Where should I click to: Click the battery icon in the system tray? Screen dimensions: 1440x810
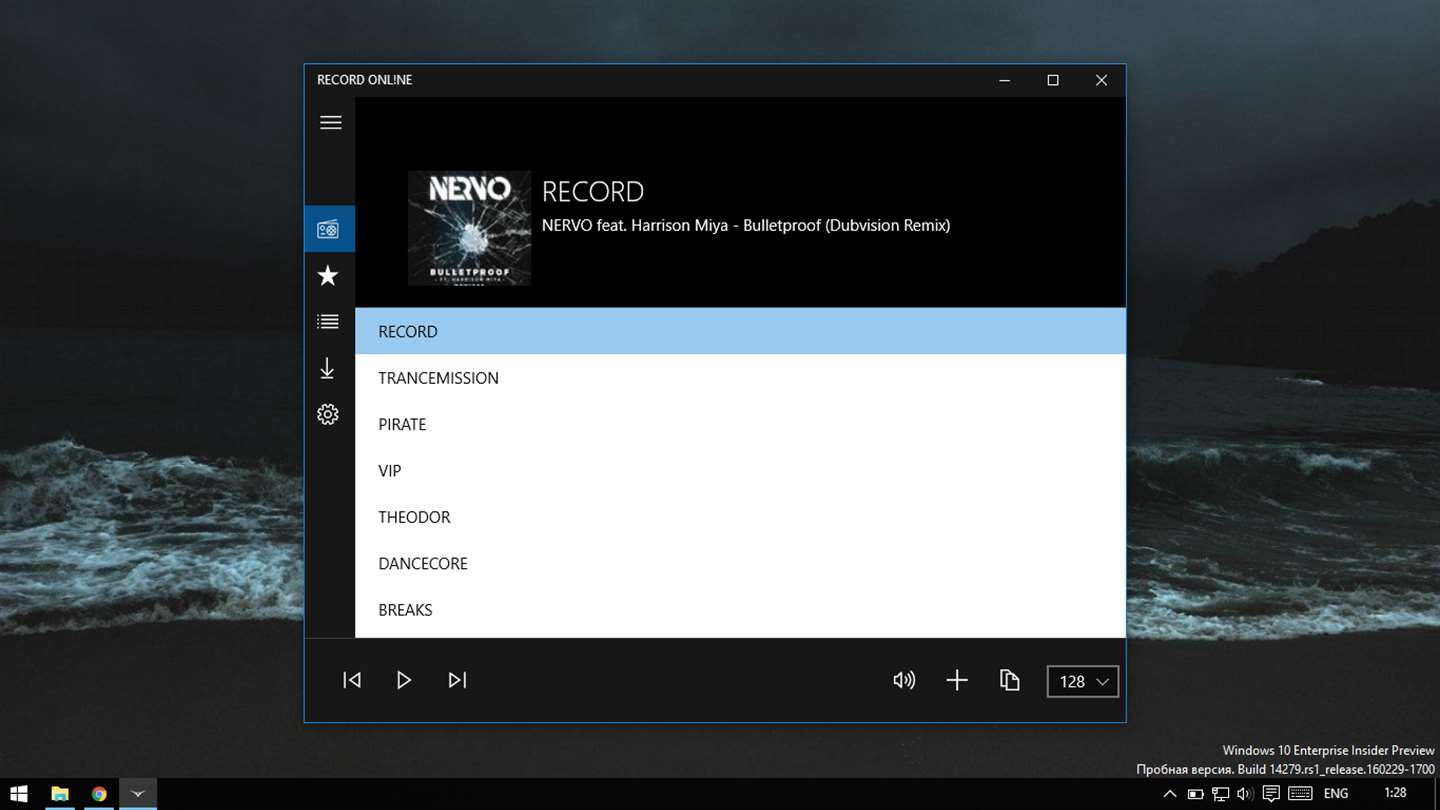1196,794
